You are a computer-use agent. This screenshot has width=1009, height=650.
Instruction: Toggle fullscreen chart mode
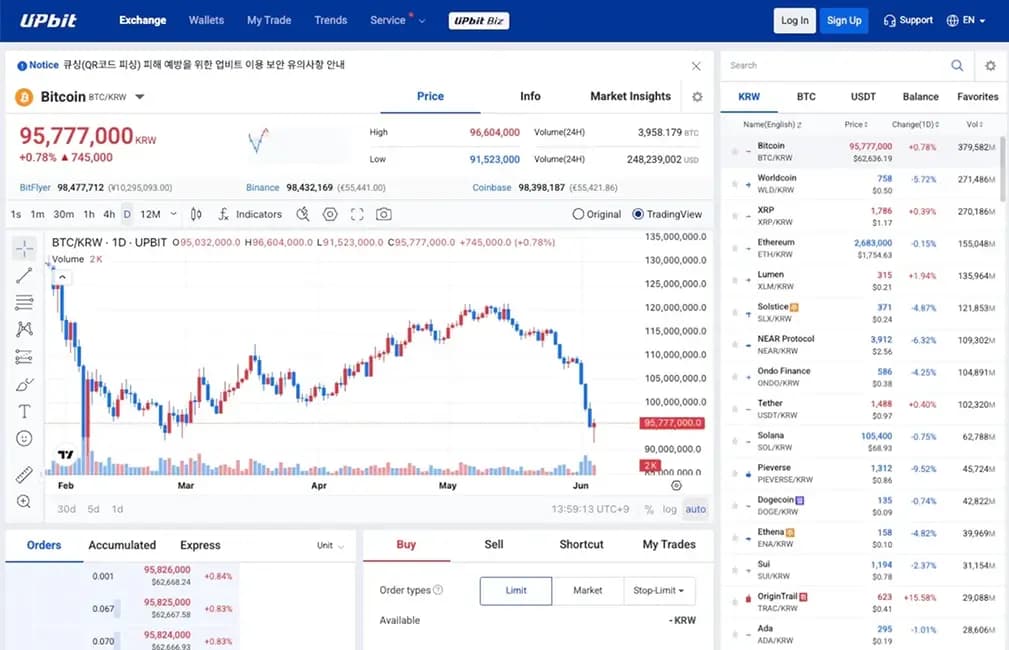pyautogui.click(x=357, y=214)
